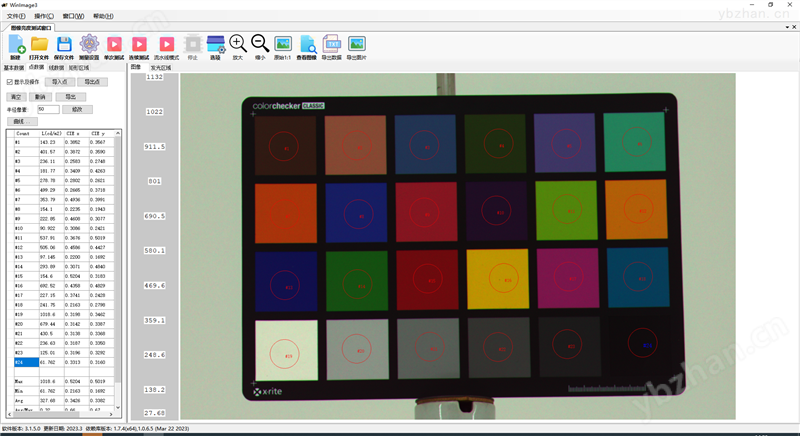This screenshot has height=436, width=800.
Task: Select highlighted row #24 cell
Action: click(x=26, y=363)
